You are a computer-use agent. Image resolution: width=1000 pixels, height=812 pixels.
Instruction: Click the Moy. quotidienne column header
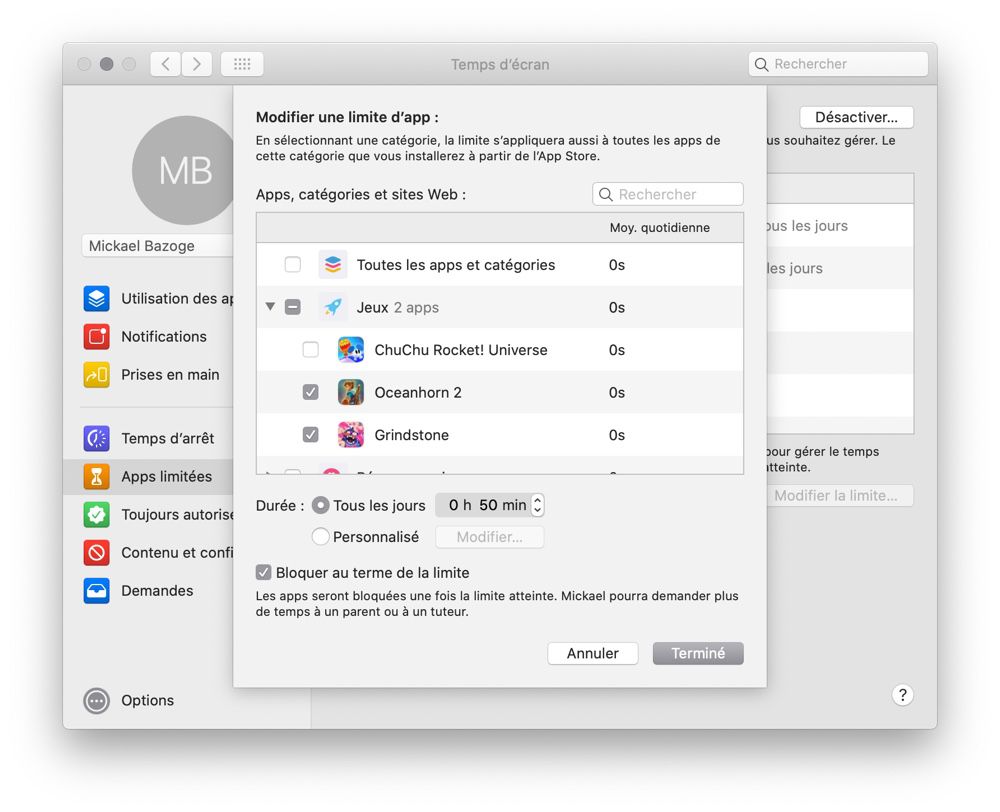coord(659,228)
